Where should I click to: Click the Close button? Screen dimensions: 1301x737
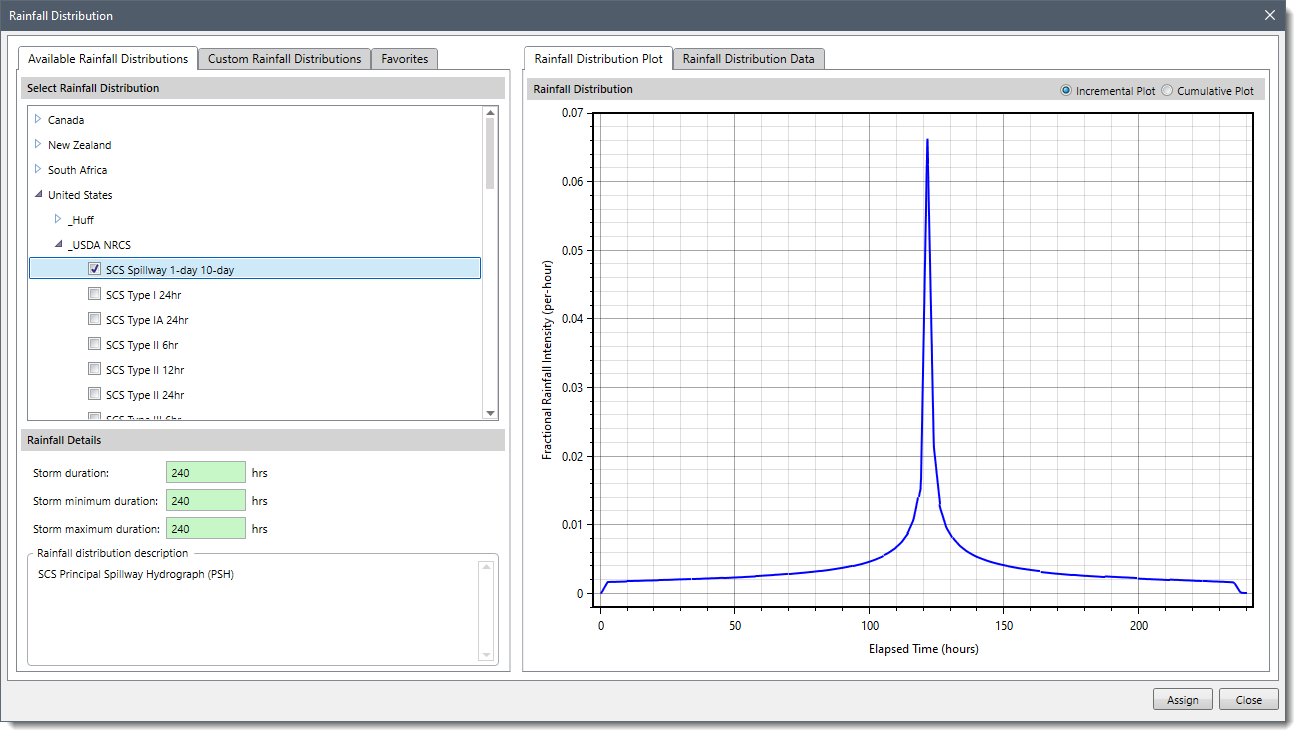pos(1248,699)
